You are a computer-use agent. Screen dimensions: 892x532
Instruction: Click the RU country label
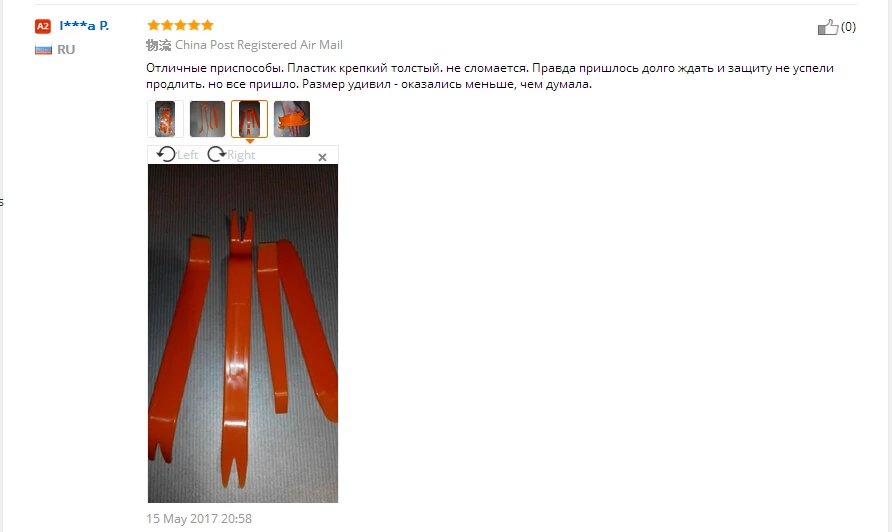pyautogui.click(x=66, y=50)
